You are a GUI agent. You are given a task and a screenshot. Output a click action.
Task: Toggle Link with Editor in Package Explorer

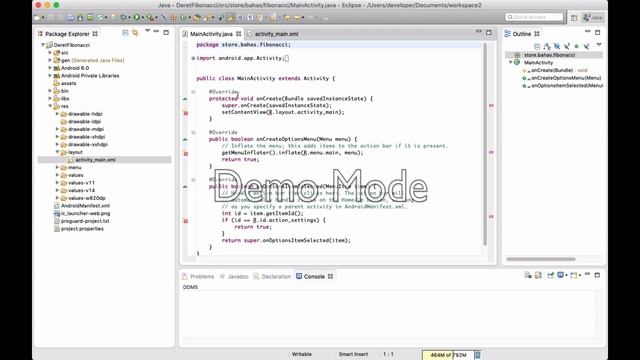[x=135, y=33]
